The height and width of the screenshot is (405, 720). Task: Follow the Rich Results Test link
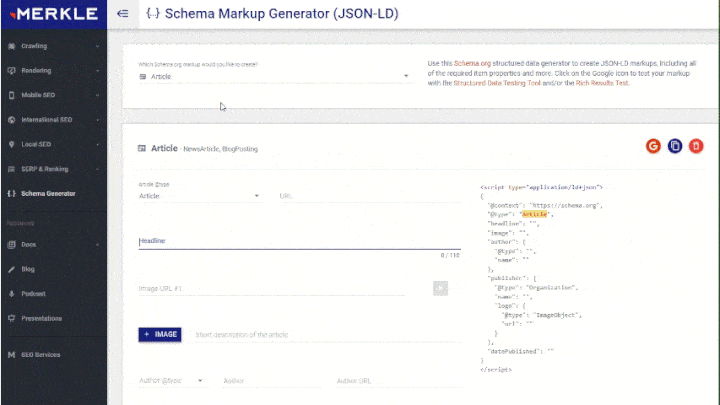click(602, 83)
